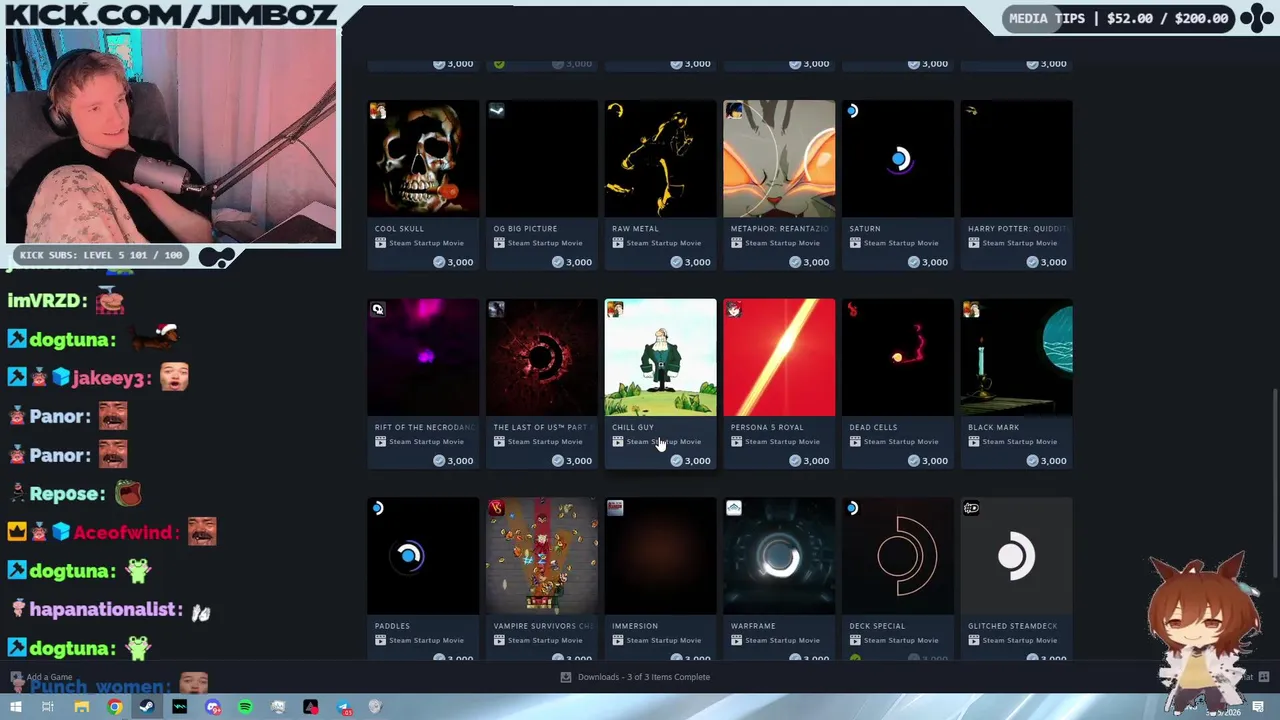Click the Windows Start button
This screenshot has width=1280, height=720.
coord(16,707)
